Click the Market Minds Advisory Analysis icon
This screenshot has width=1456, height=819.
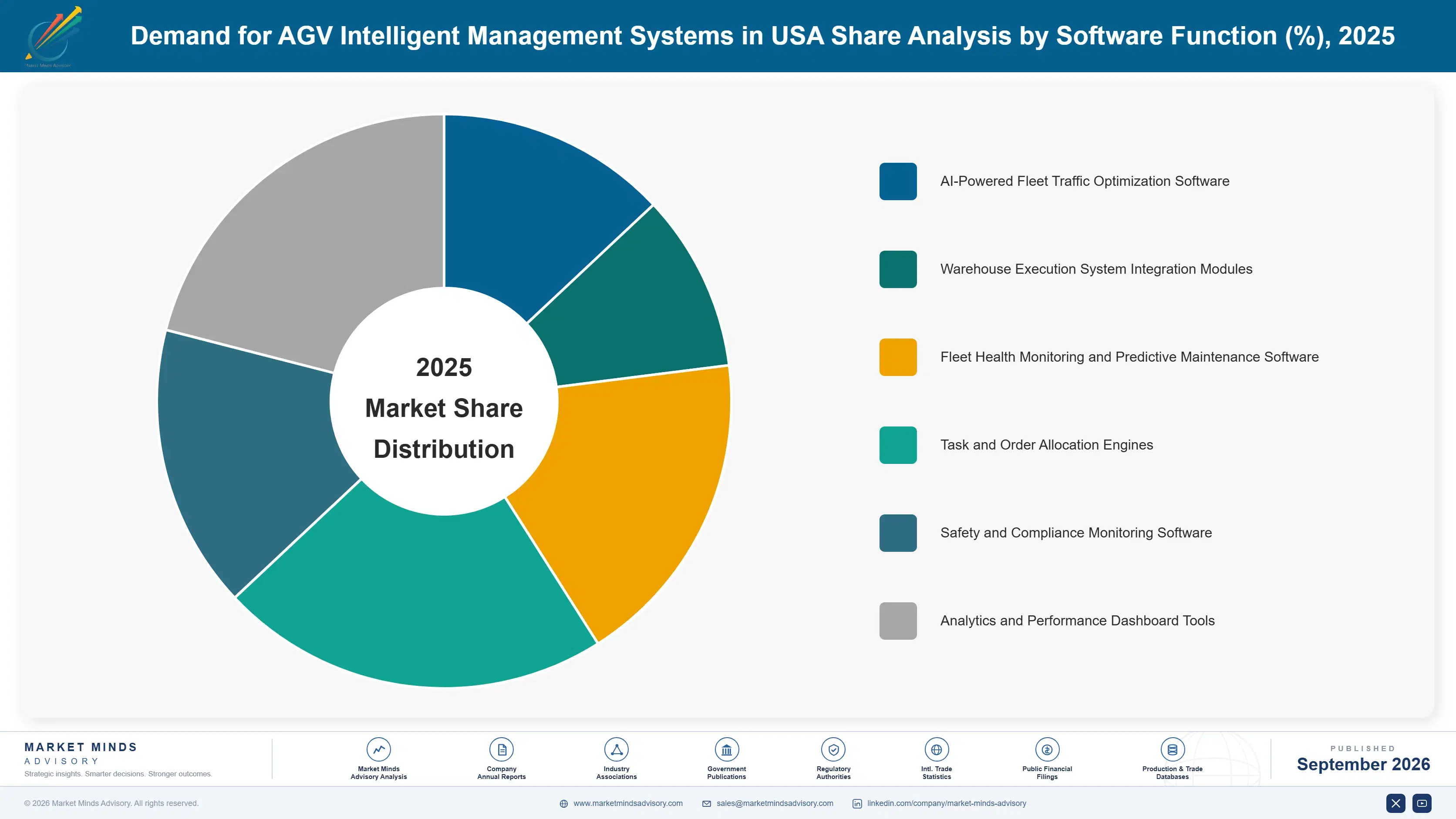coord(379,749)
